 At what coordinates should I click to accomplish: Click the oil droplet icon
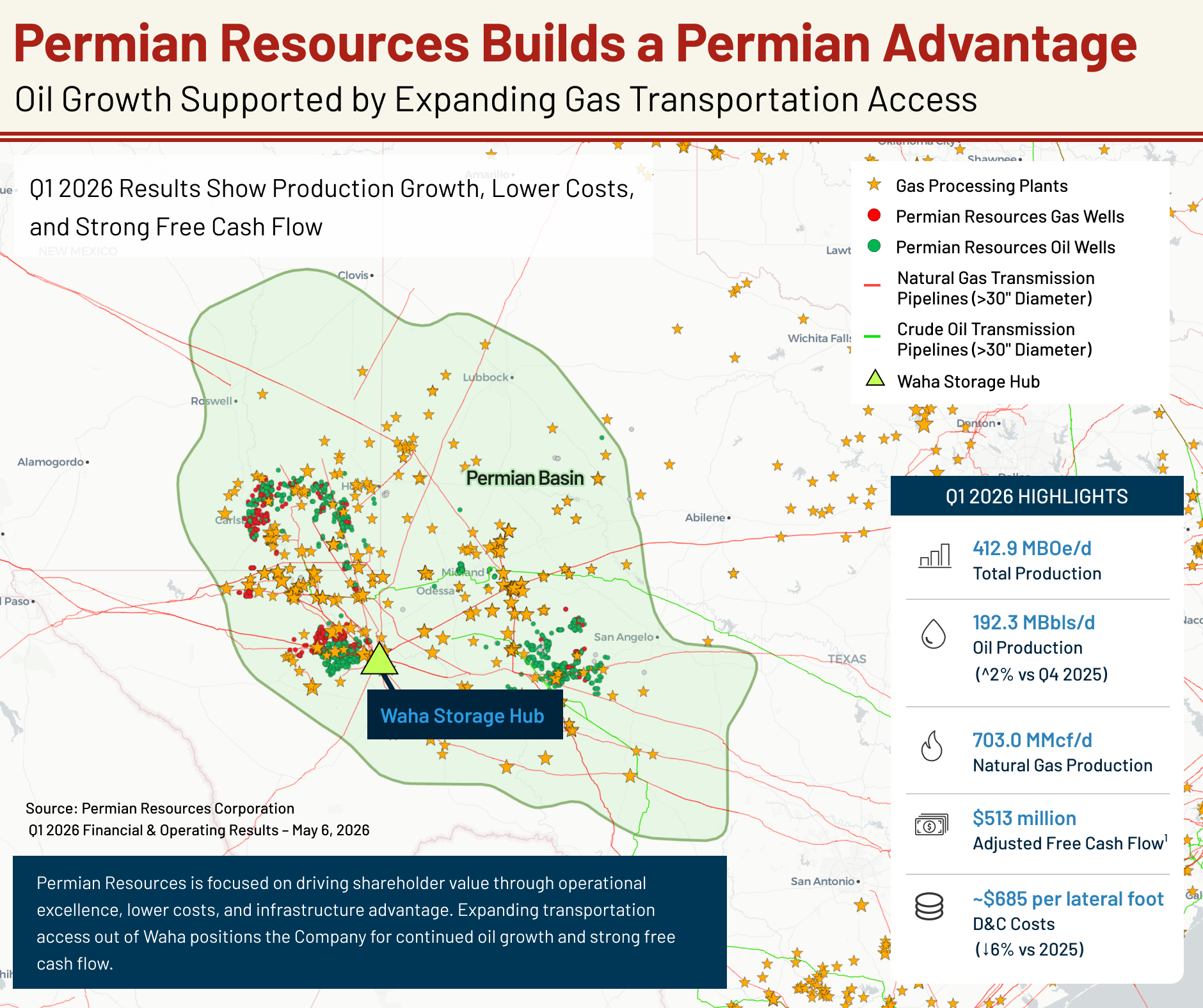click(934, 634)
